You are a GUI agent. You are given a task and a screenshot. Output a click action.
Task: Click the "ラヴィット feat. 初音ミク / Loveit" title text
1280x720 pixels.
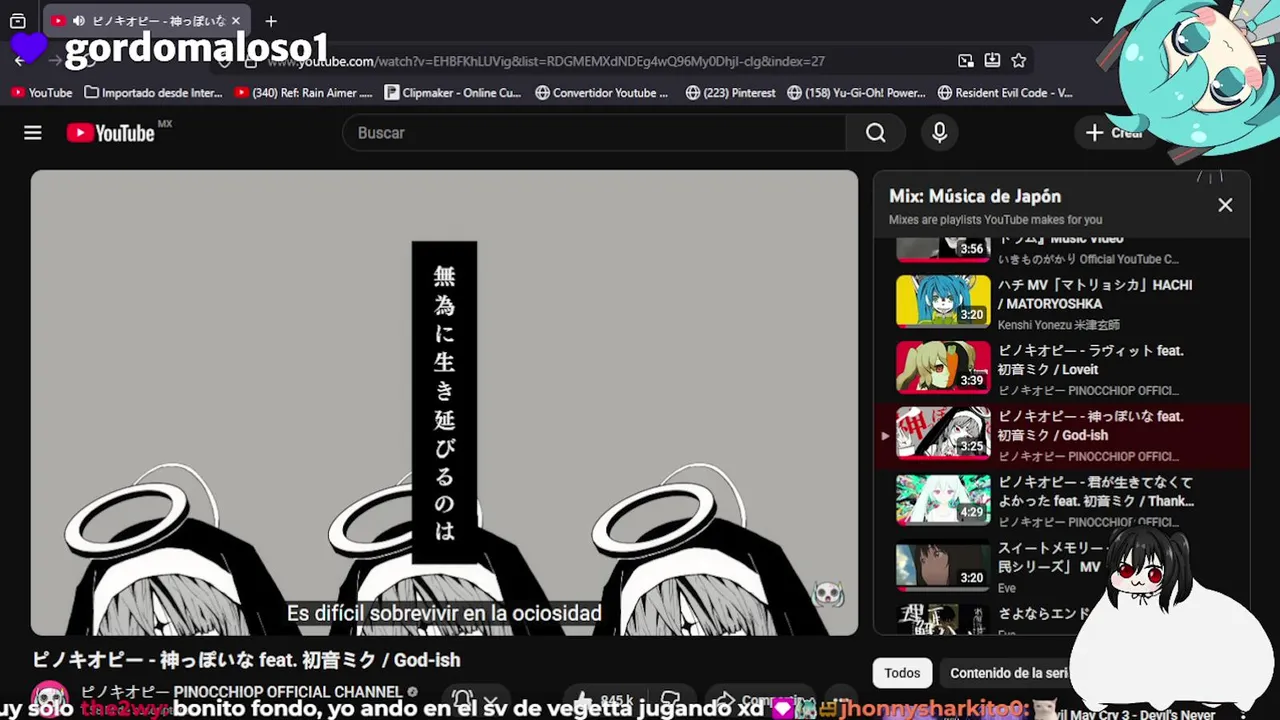pos(1091,360)
